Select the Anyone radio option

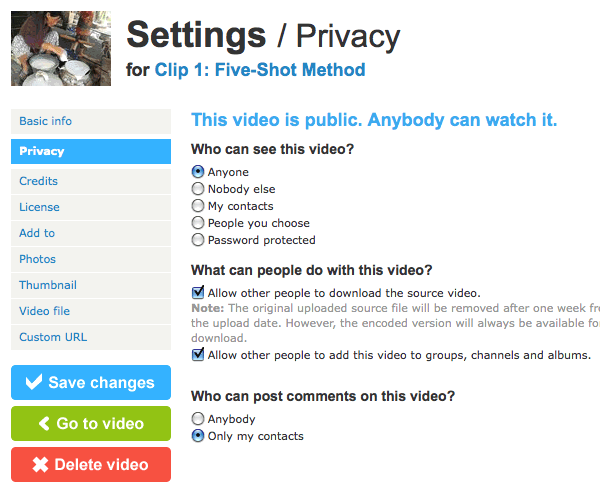coord(198,172)
